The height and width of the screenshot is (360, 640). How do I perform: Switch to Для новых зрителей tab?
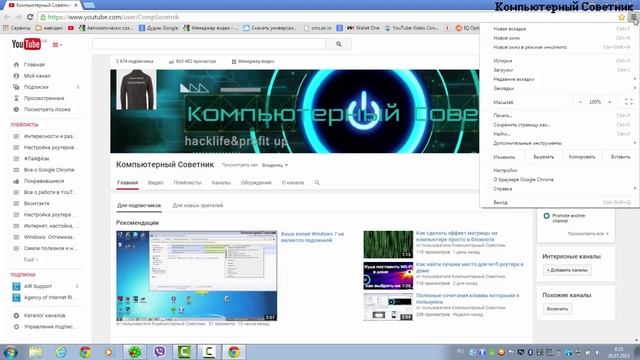click(198, 206)
